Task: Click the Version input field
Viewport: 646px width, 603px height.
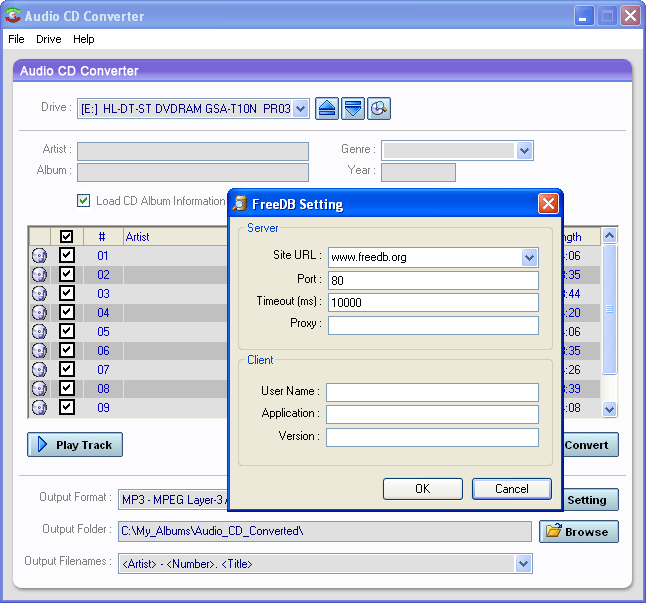Action: pyautogui.click(x=433, y=437)
